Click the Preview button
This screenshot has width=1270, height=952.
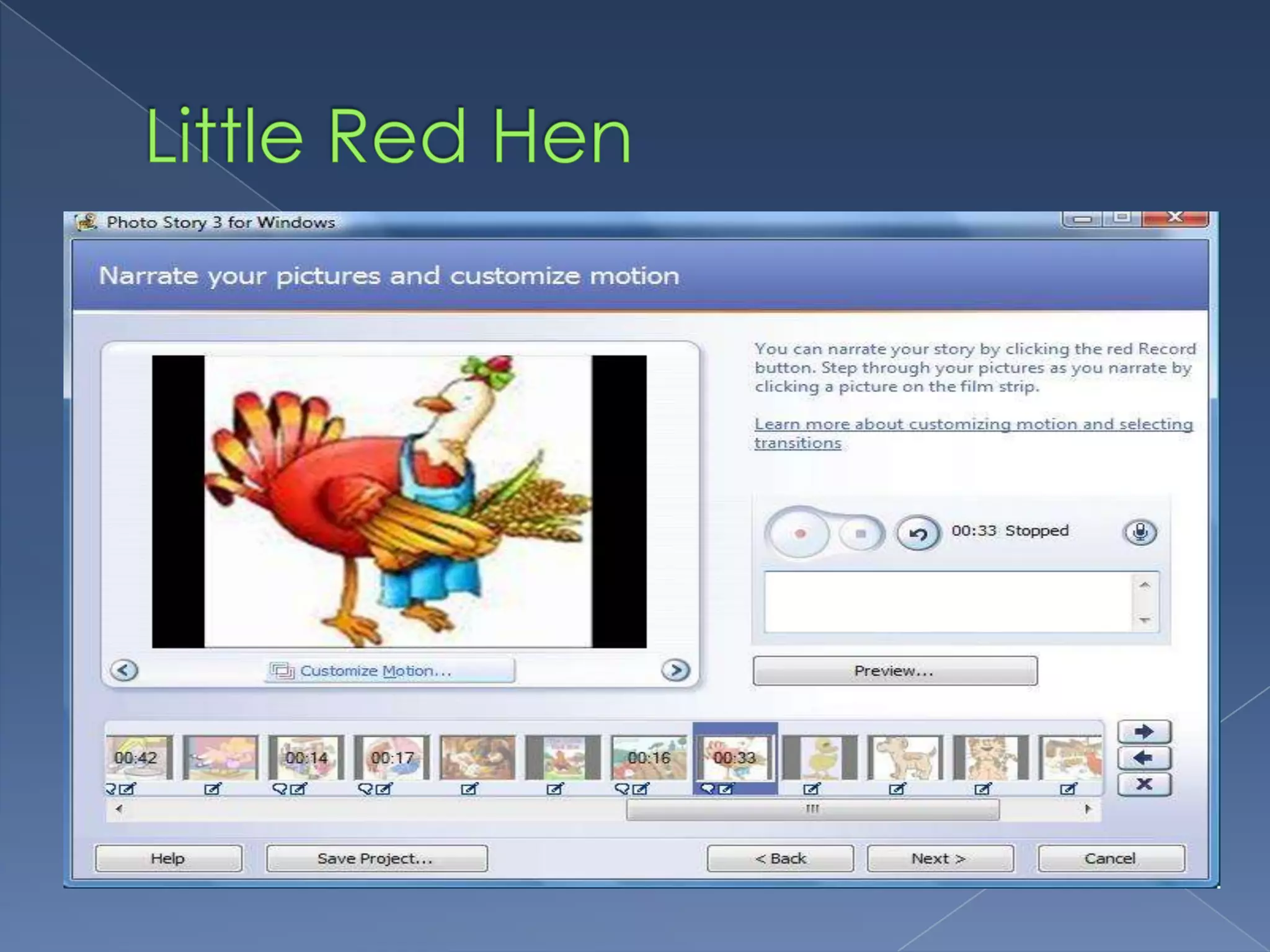click(894, 671)
